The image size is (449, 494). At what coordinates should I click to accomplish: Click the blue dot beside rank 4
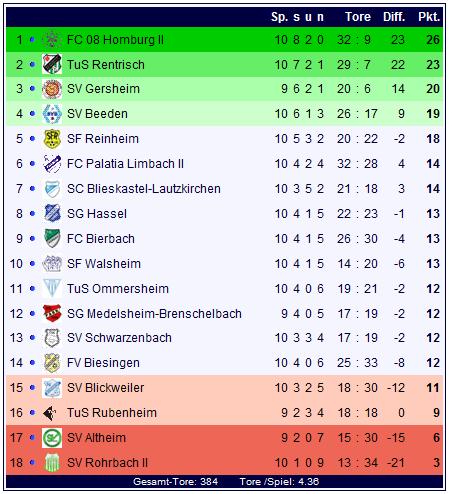[x=32, y=114]
